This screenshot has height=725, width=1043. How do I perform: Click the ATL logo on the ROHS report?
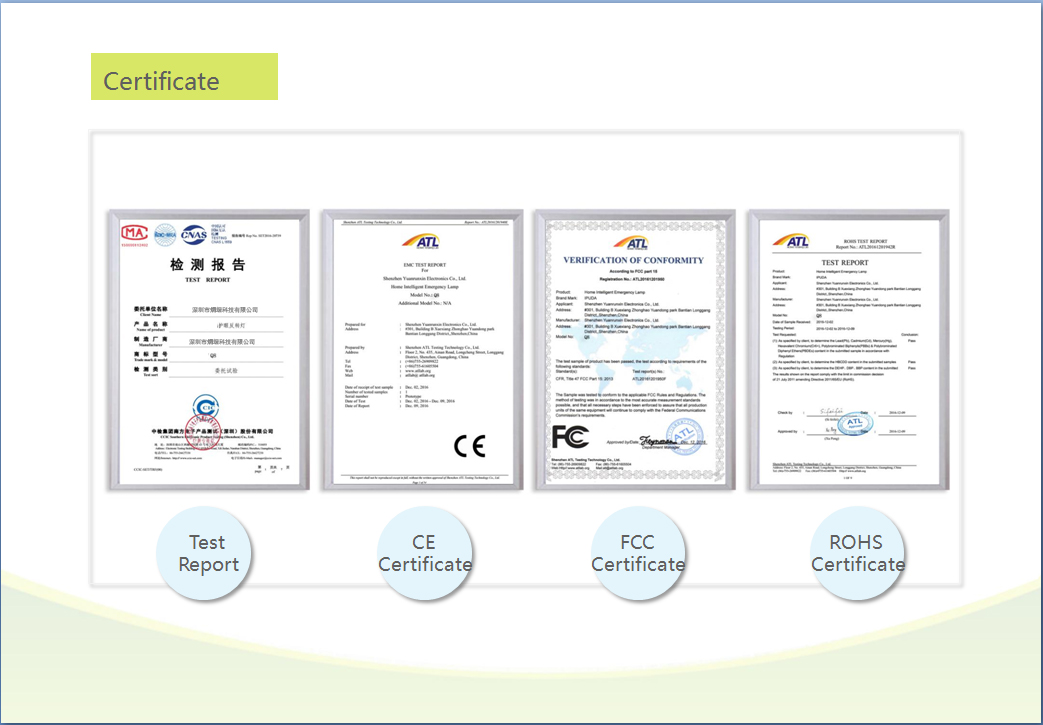791,241
